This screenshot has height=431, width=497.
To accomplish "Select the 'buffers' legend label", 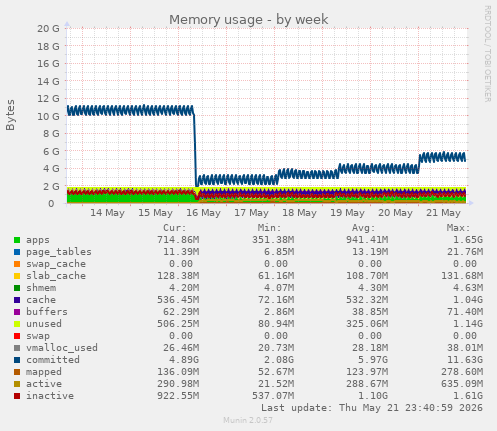I will 47,312.
